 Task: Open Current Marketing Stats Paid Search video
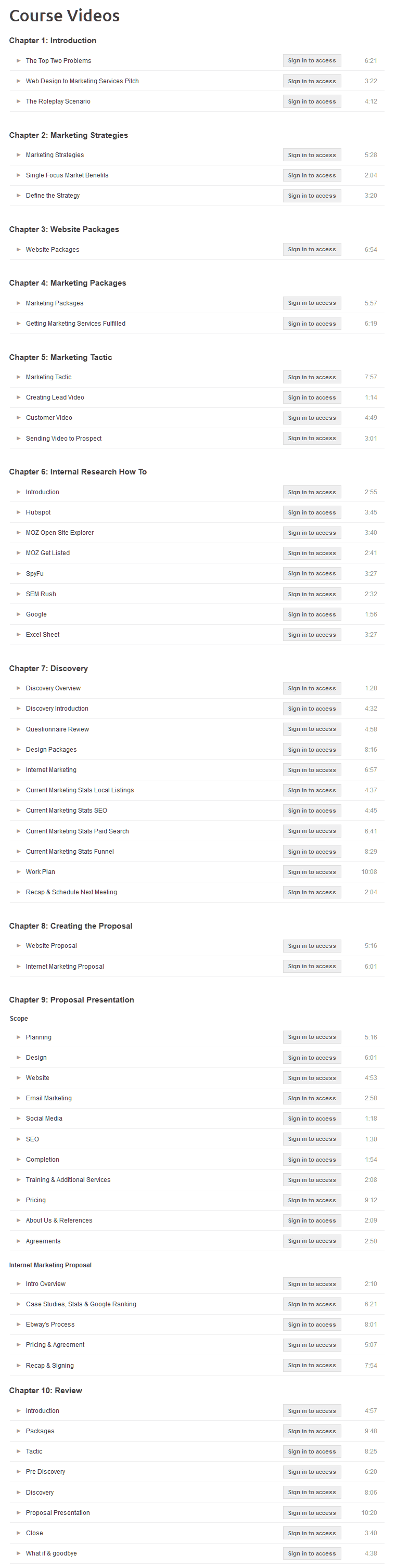coord(78,831)
